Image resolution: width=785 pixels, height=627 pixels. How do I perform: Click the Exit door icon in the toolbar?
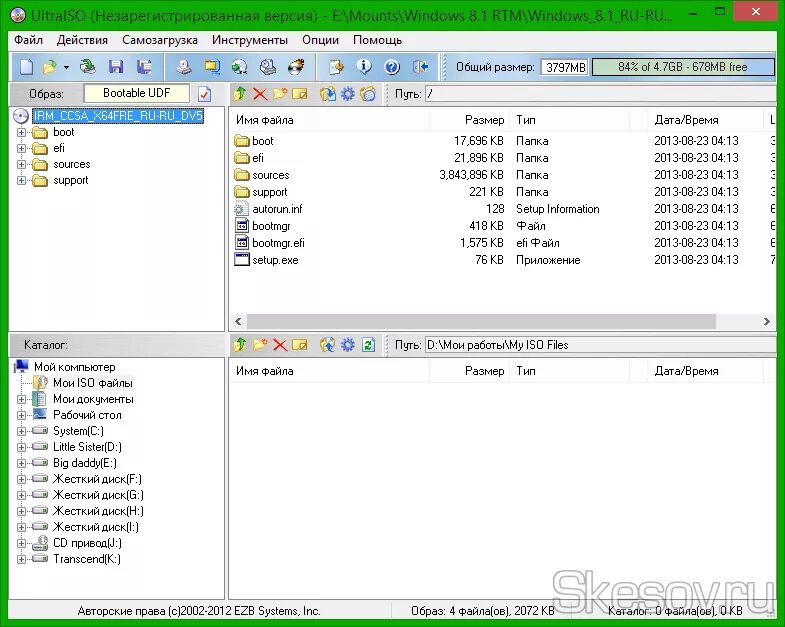pos(420,67)
